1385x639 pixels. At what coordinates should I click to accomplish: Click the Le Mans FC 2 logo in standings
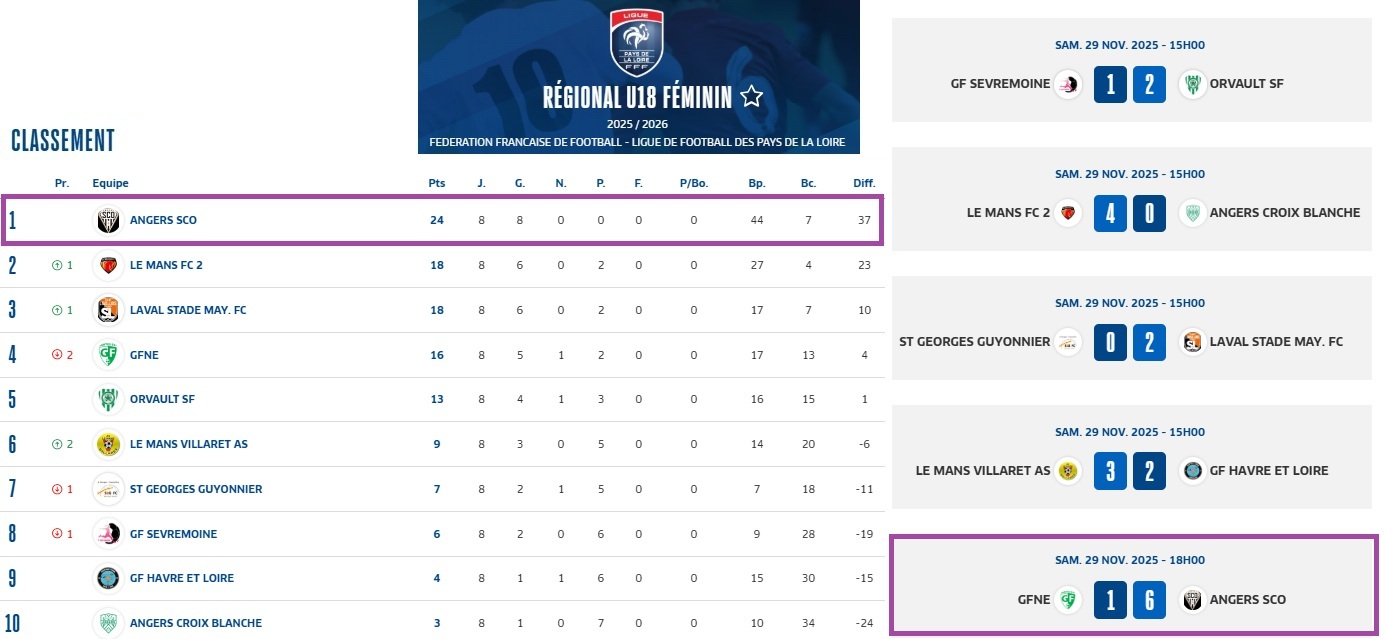(x=107, y=265)
